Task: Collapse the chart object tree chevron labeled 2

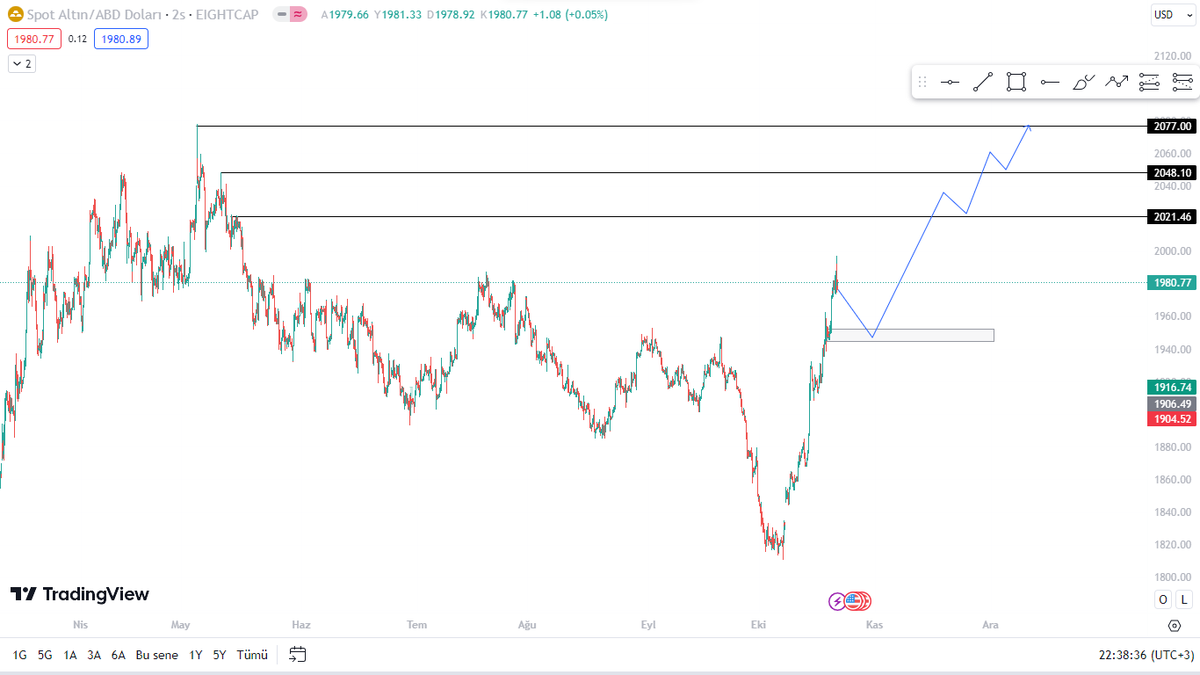Action: [20, 63]
